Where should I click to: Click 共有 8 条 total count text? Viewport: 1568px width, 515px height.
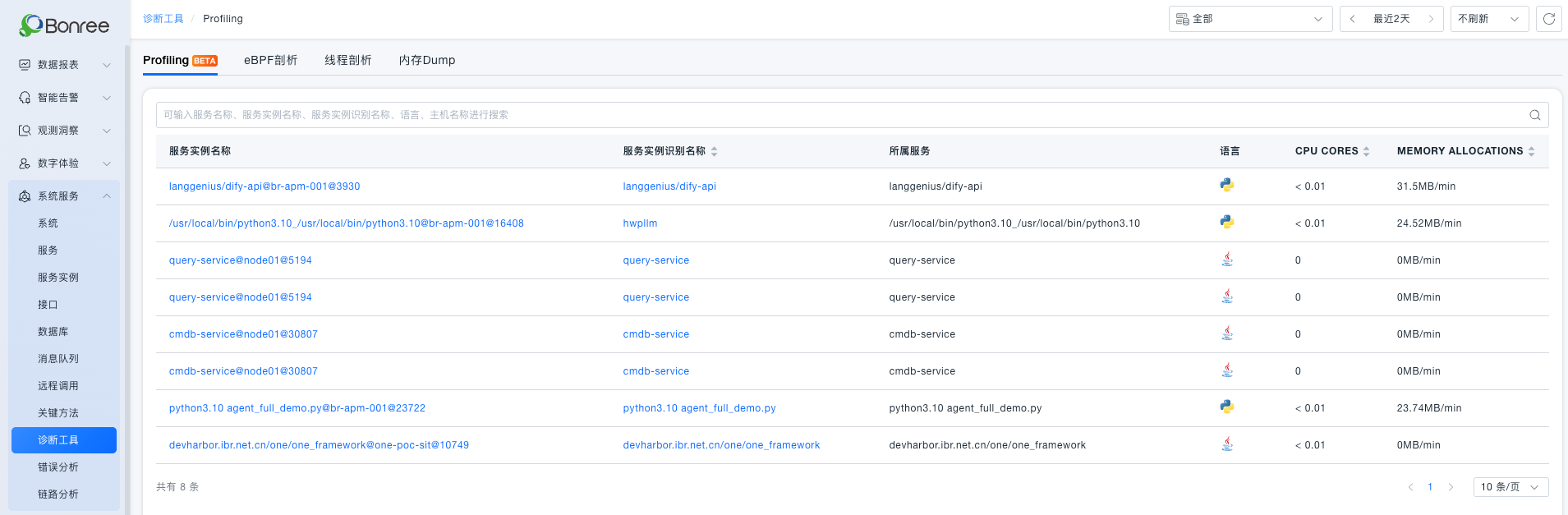[x=177, y=487]
